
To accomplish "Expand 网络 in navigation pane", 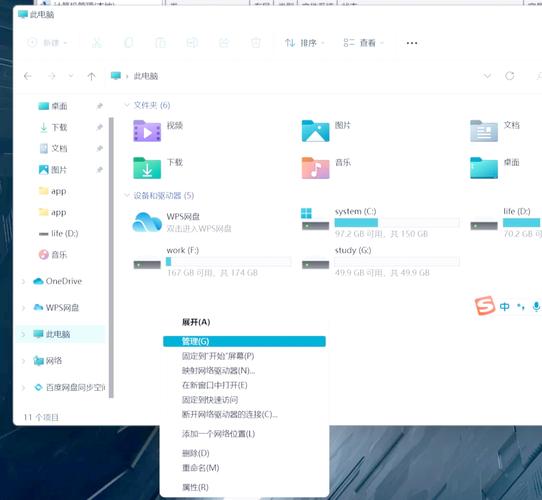I will (x=24, y=361).
